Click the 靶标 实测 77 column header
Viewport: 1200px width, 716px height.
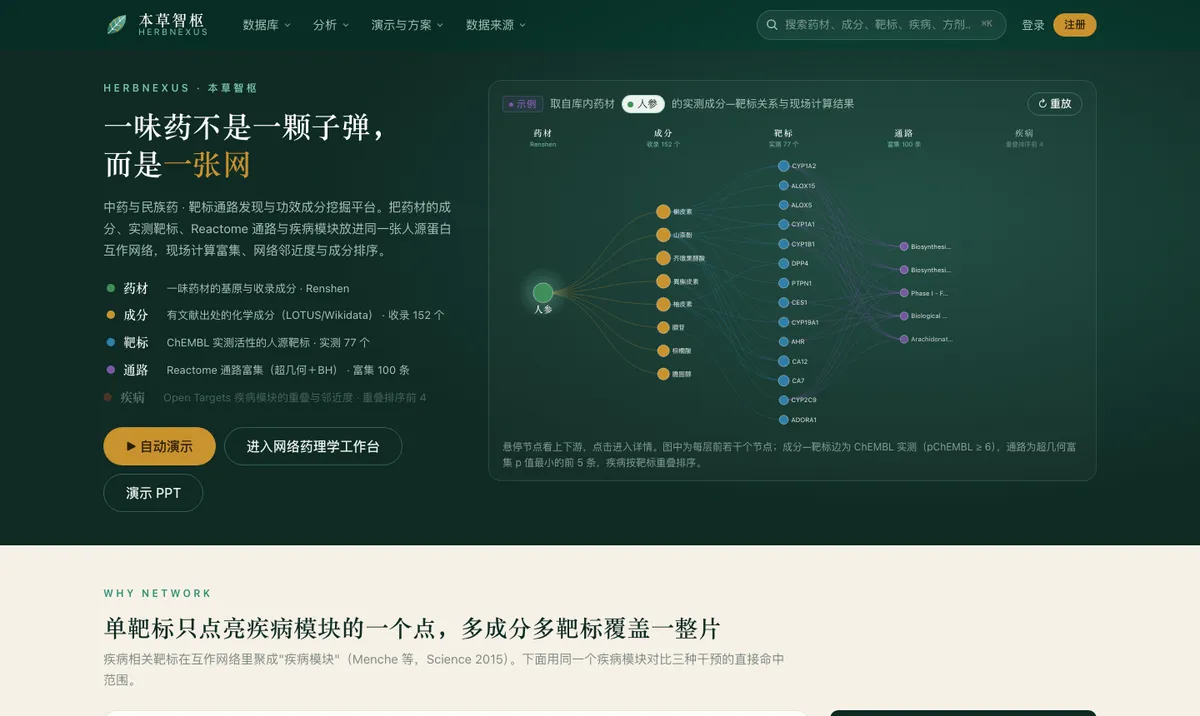784,138
